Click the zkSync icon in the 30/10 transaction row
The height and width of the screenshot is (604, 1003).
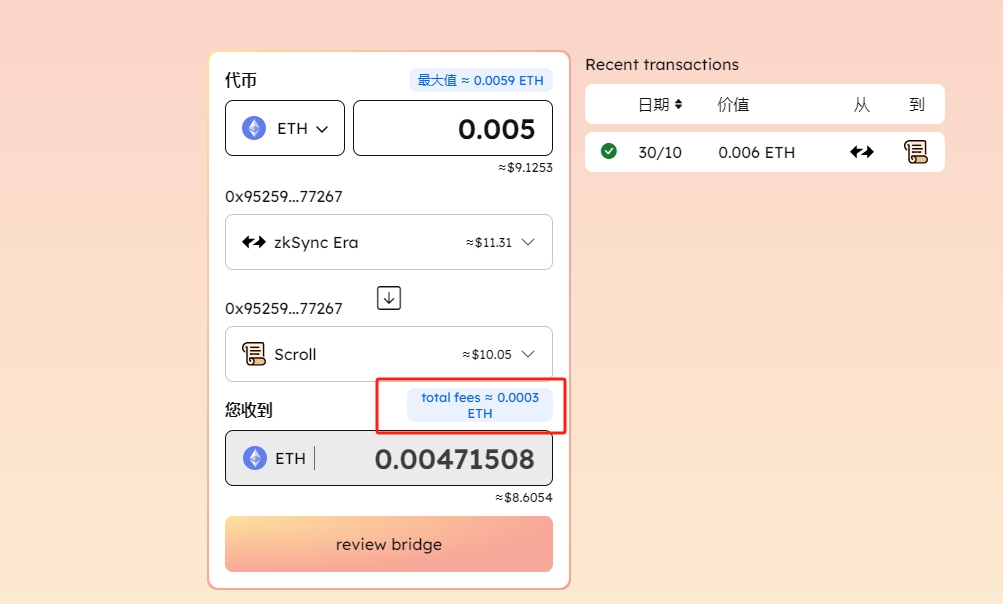point(862,152)
